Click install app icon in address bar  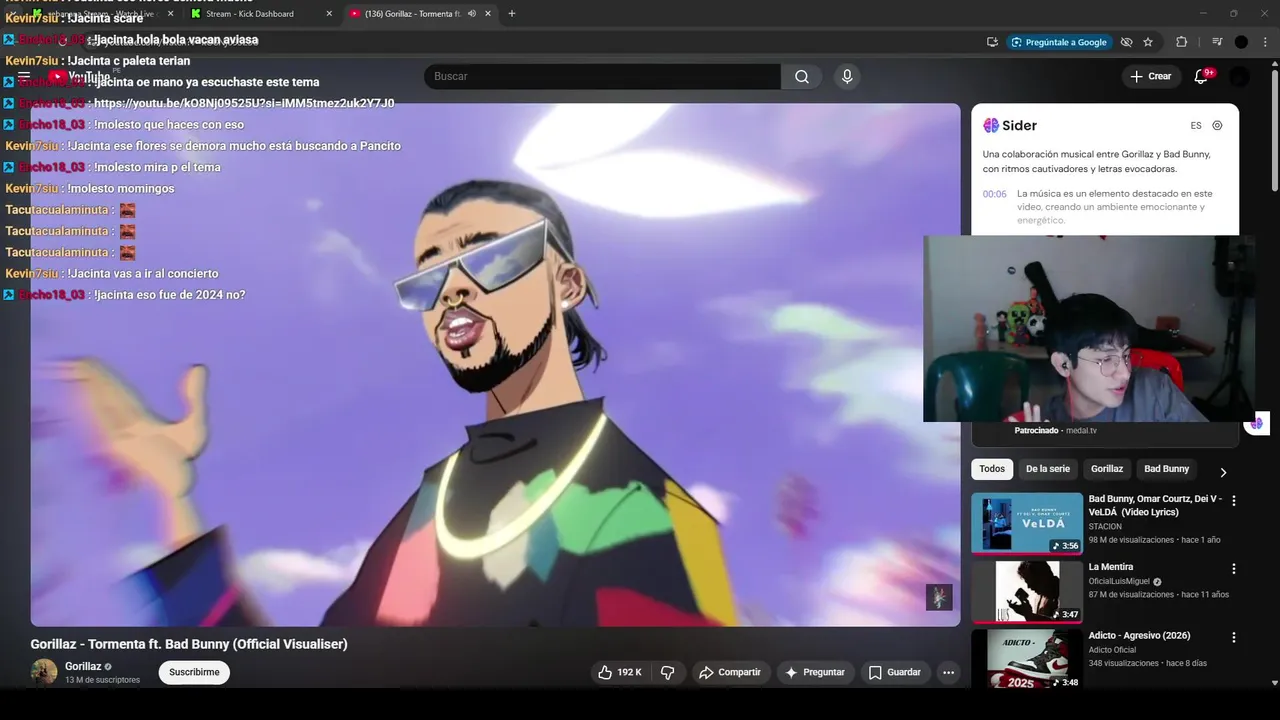(992, 42)
